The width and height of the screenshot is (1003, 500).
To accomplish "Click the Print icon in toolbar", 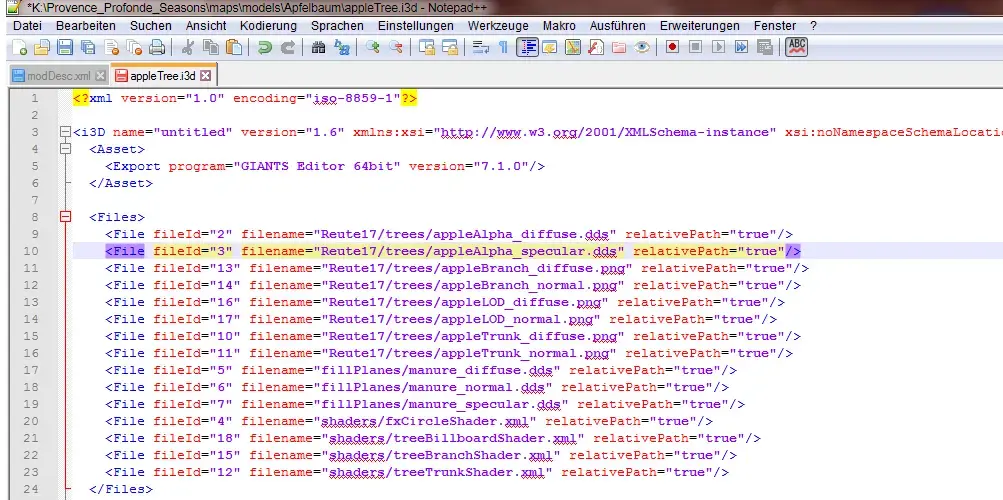I will [x=157, y=47].
